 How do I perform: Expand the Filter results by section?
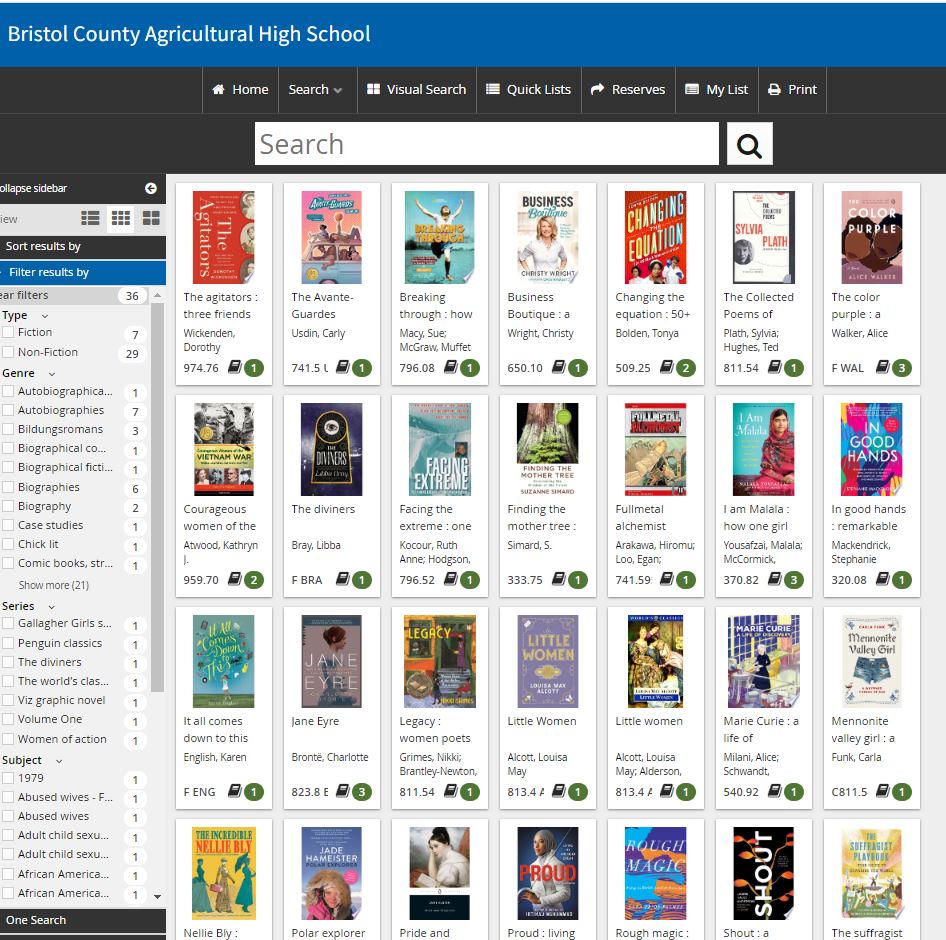click(83, 273)
